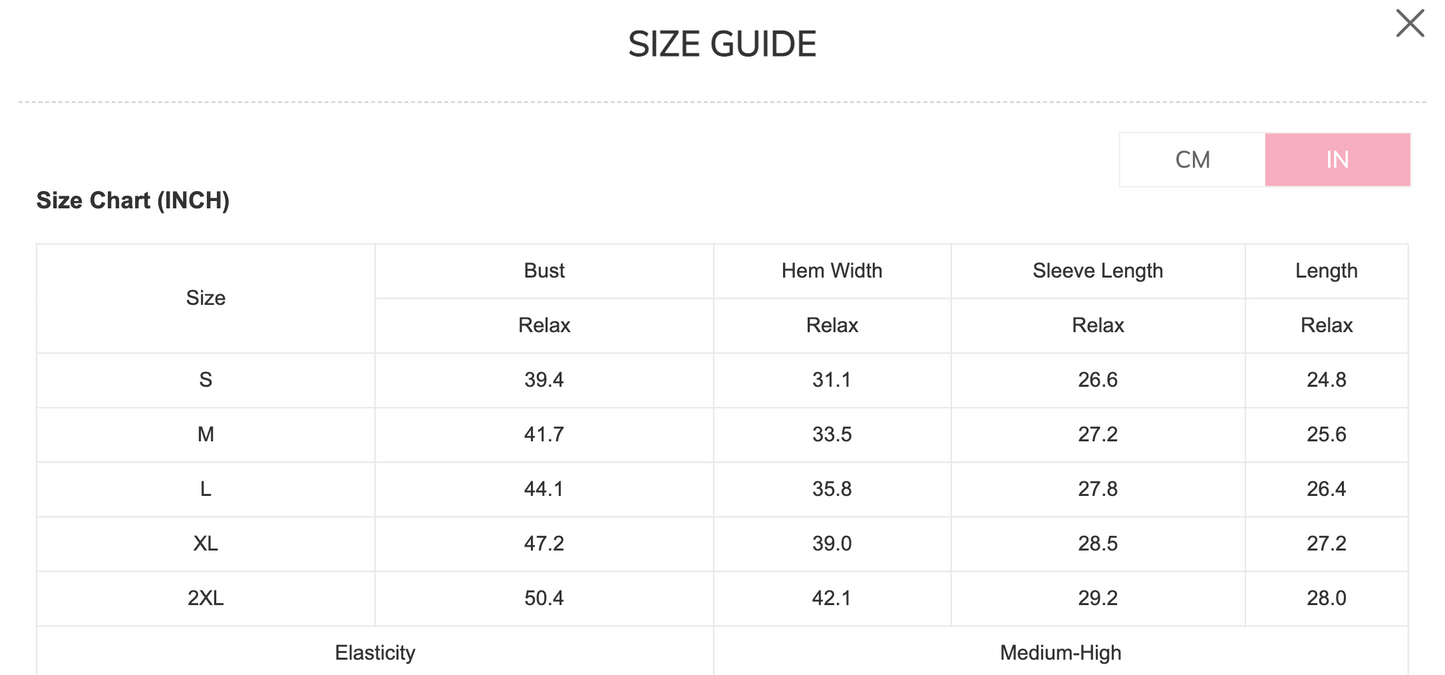Click the 42.1 hem width value
1445x675 pixels.
coord(832,598)
